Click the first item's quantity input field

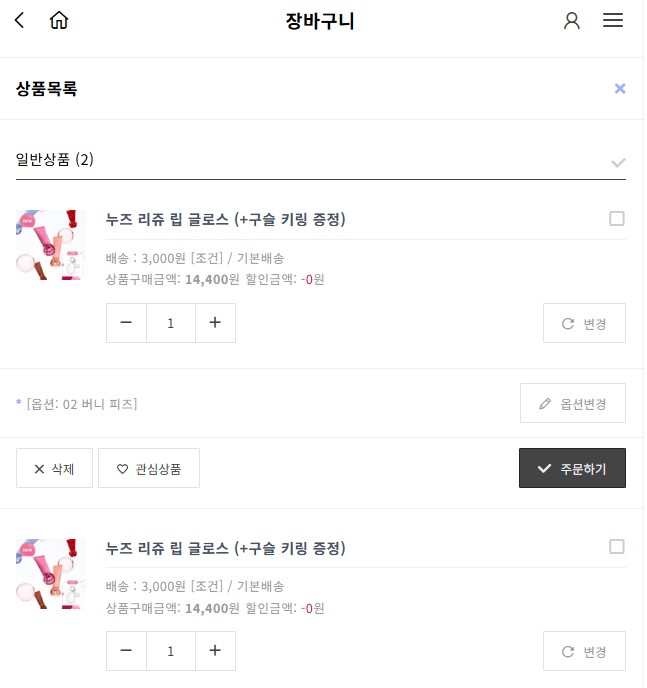click(x=172, y=324)
